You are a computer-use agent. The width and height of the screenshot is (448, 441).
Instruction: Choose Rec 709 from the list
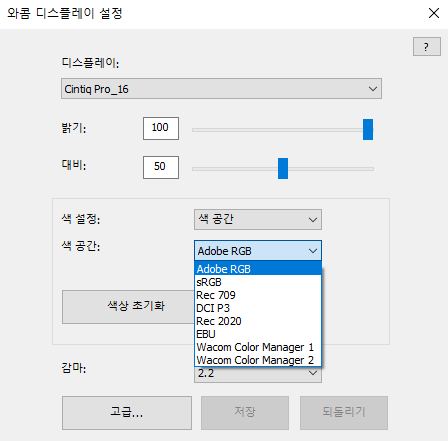pos(258,295)
